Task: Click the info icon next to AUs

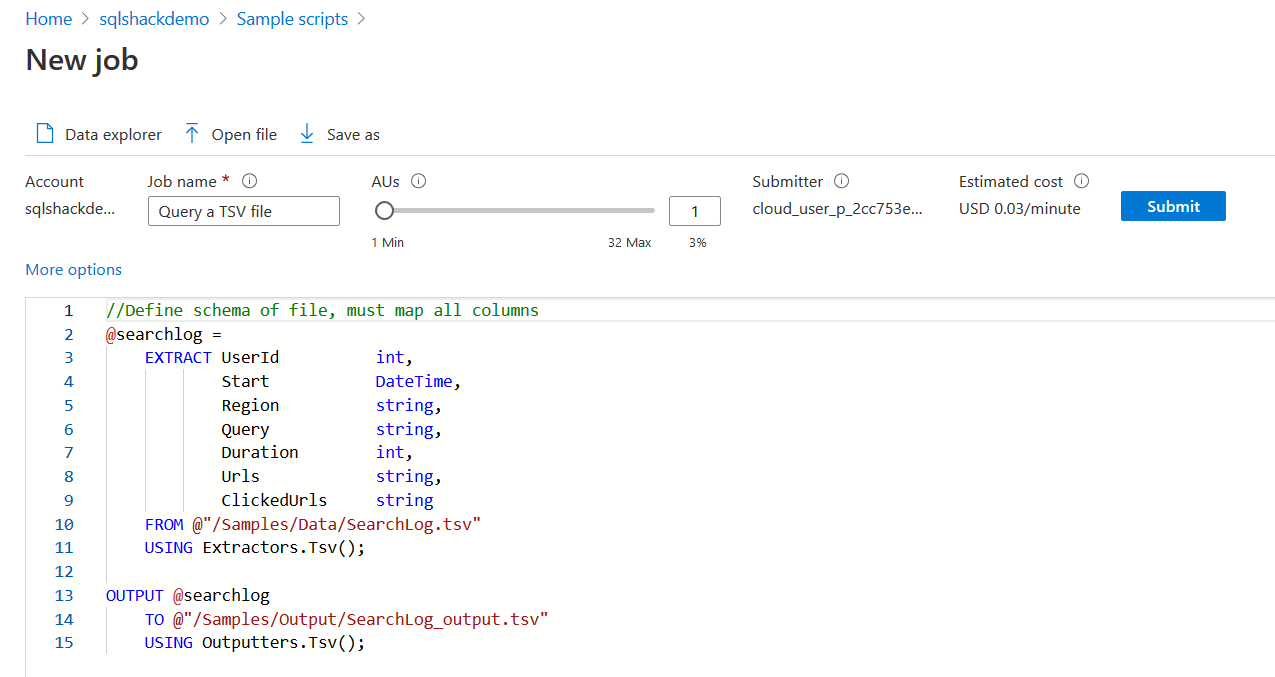Action: click(419, 181)
